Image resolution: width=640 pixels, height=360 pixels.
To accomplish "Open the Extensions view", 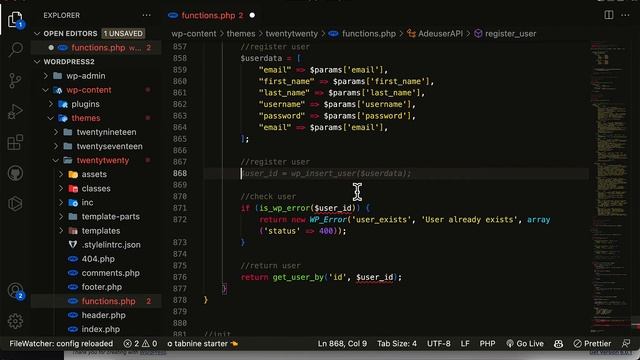I will pos(15,142).
